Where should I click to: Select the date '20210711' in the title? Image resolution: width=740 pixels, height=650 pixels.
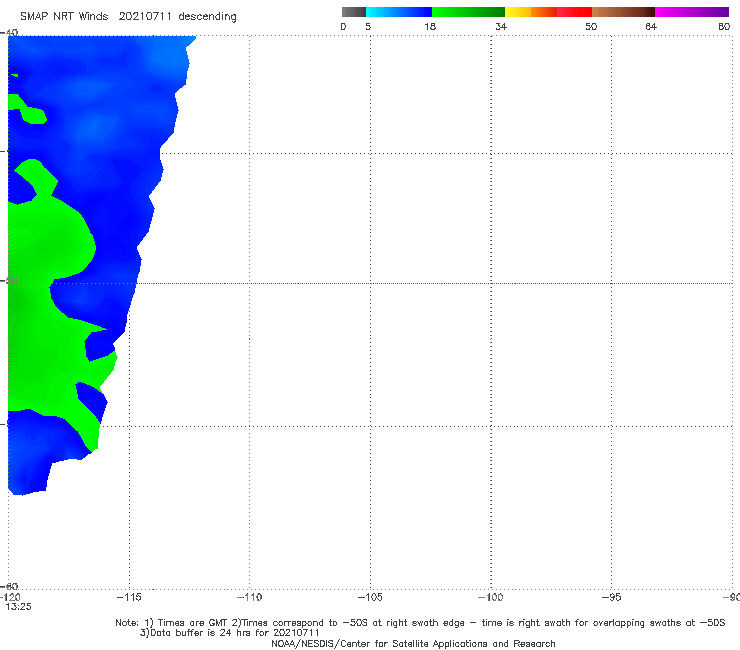pyautogui.click(x=145, y=17)
